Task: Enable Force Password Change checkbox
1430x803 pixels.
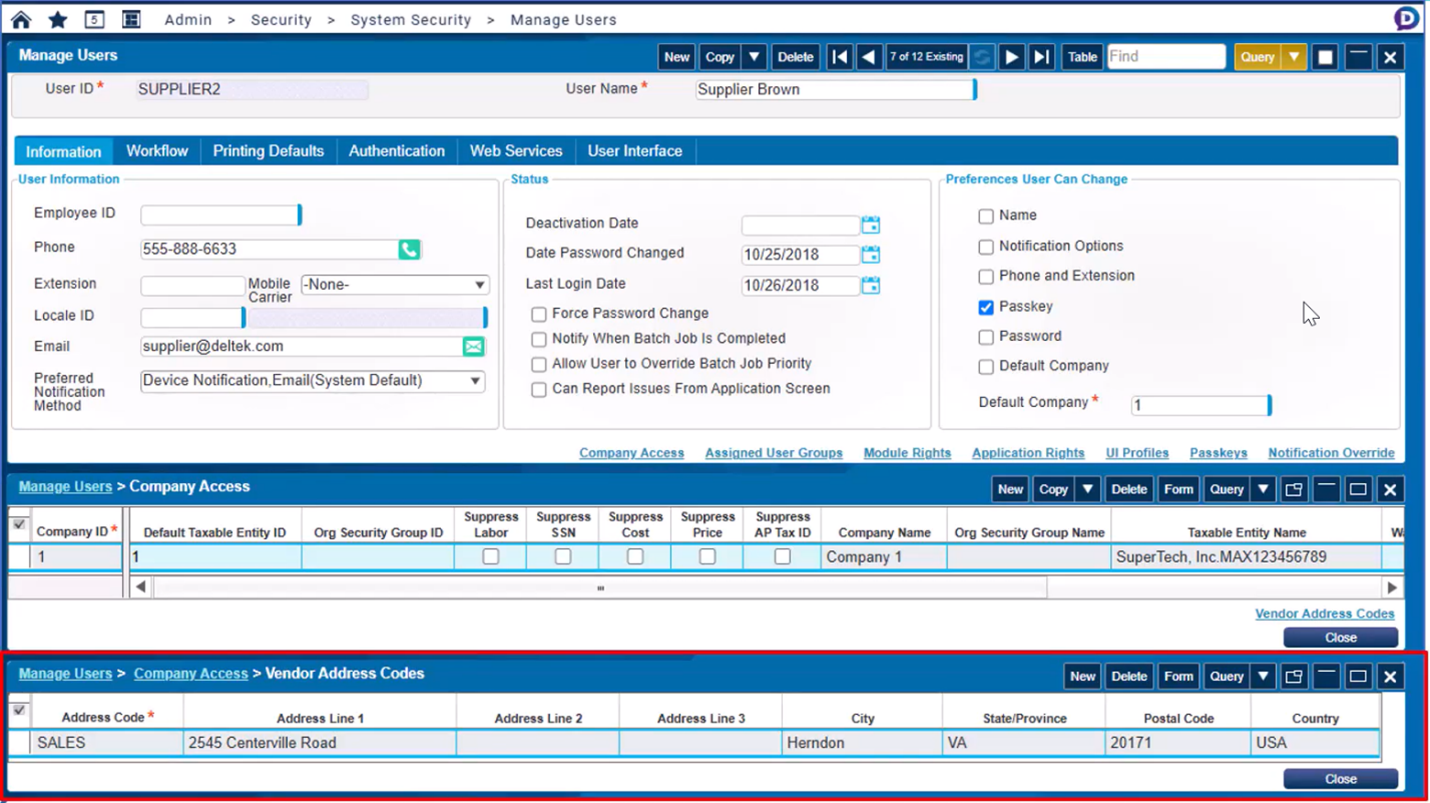Action: click(x=539, y=314)
